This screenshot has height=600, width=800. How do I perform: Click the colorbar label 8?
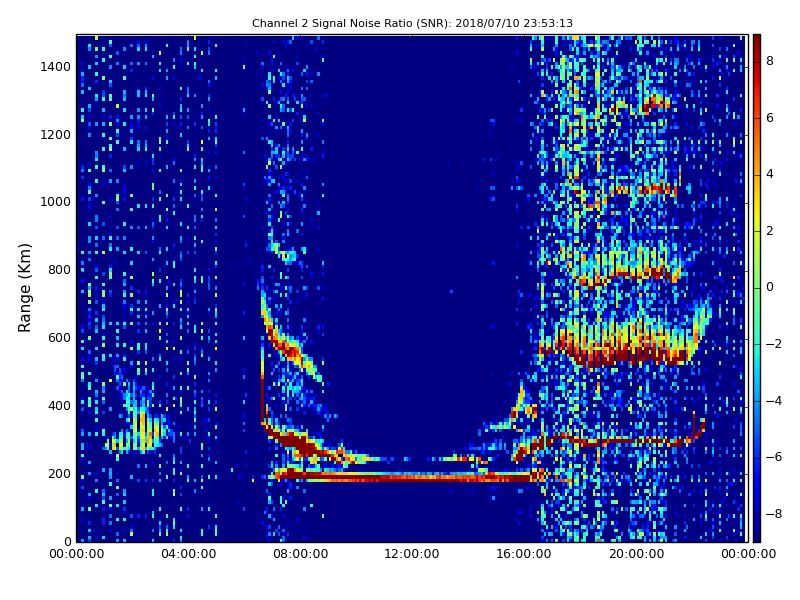770,61
